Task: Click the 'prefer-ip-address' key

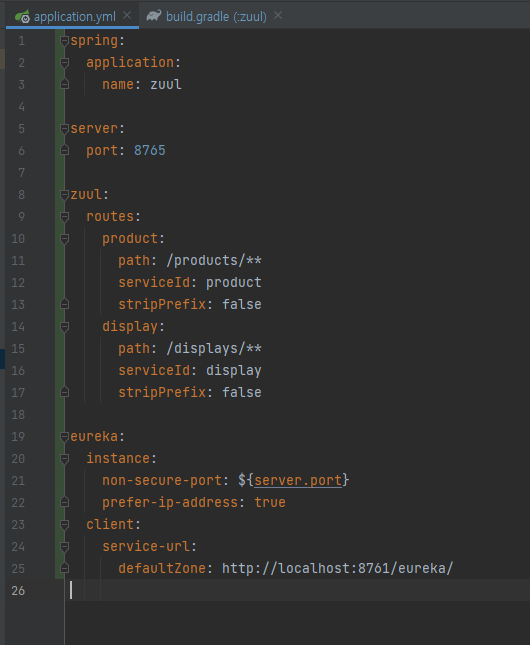Action: pos(170,502)
